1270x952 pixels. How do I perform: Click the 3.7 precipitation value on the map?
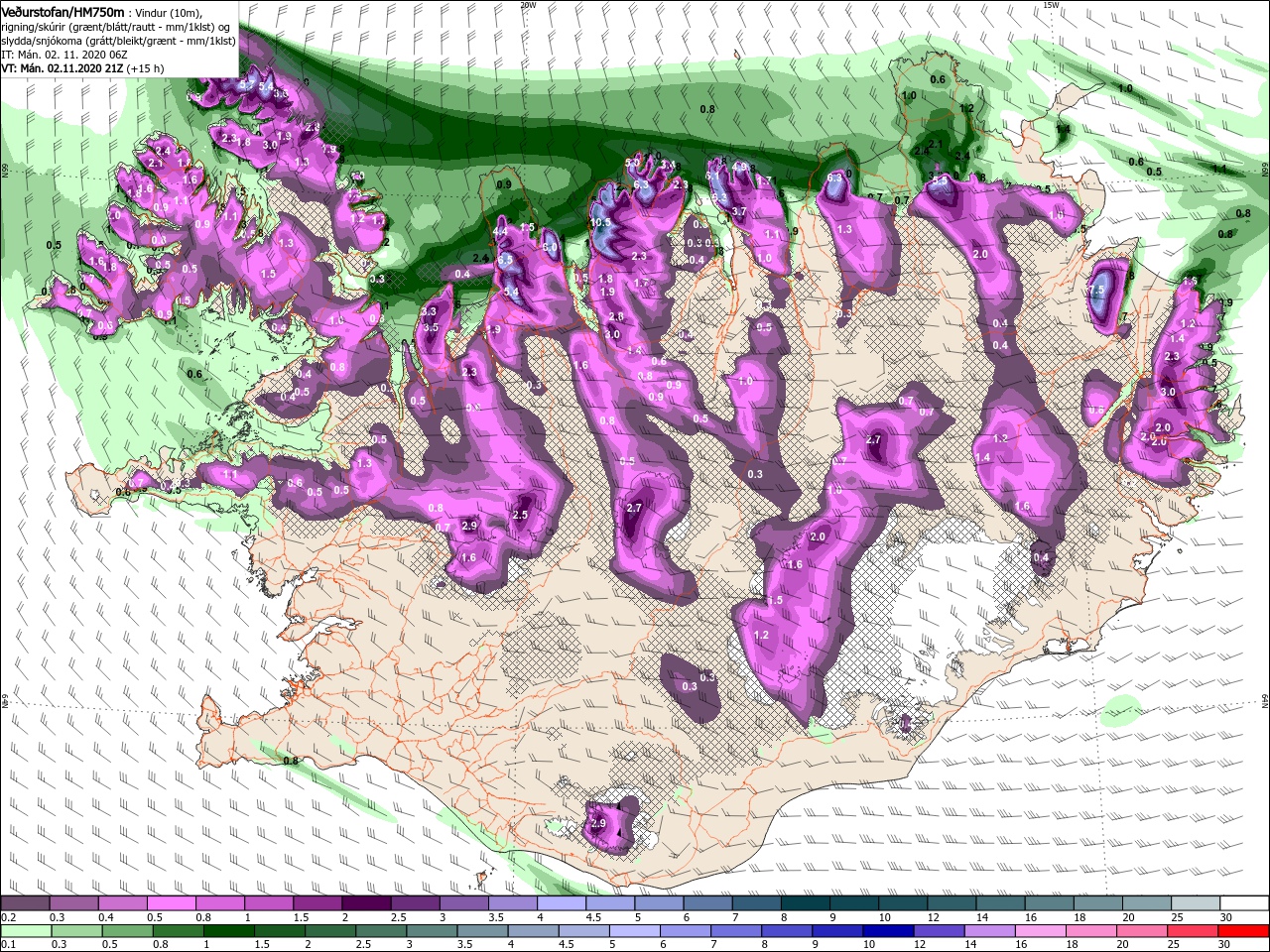coord(739,211)
